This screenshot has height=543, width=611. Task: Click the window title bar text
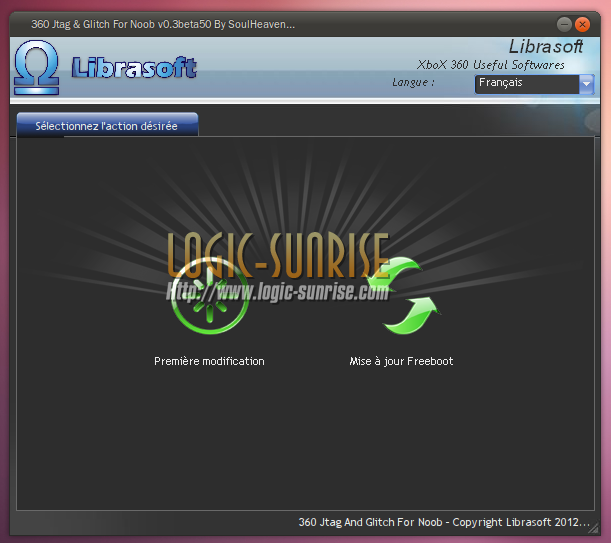[162, 23]
